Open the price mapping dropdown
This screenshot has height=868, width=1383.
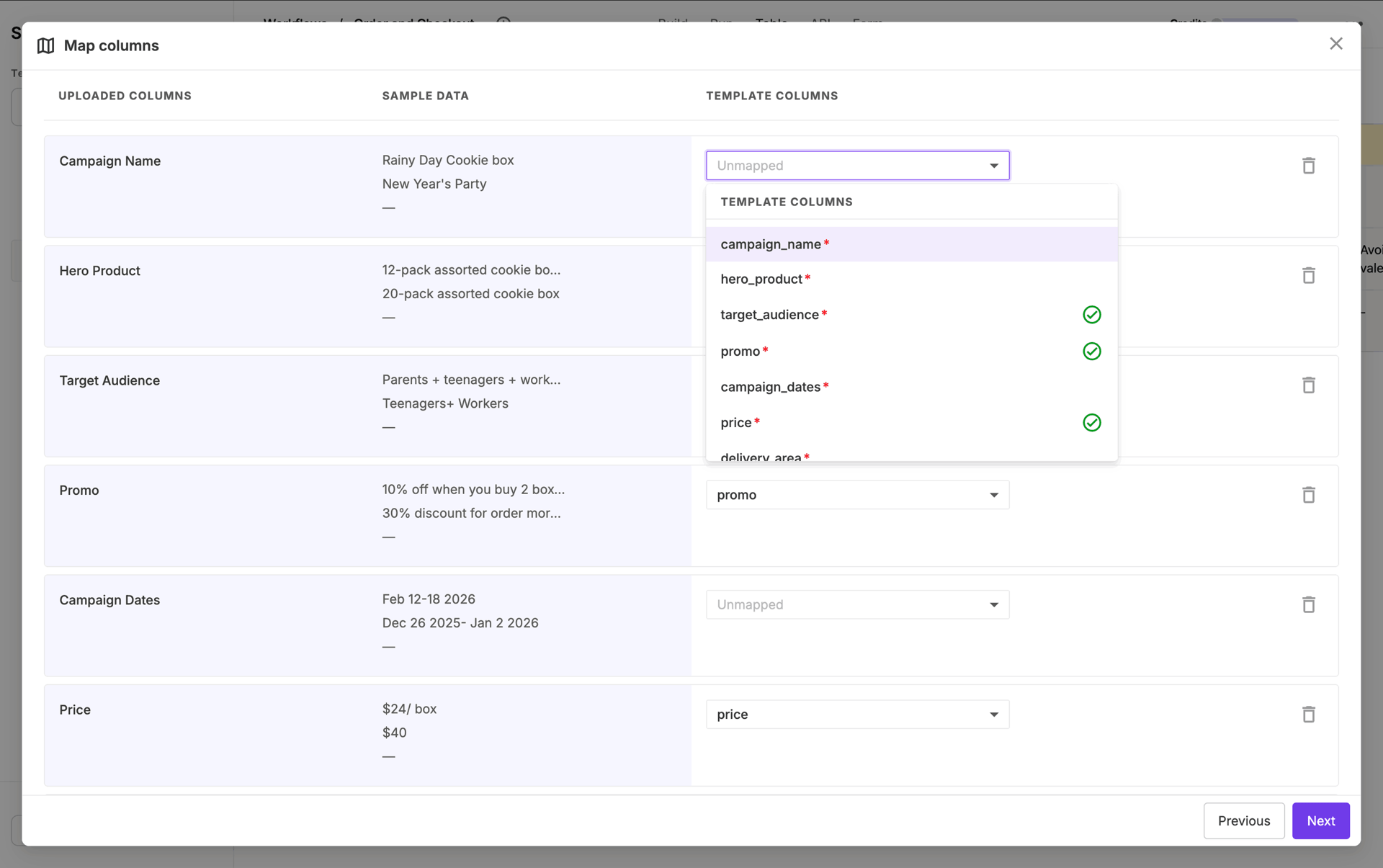pos(857,715)
